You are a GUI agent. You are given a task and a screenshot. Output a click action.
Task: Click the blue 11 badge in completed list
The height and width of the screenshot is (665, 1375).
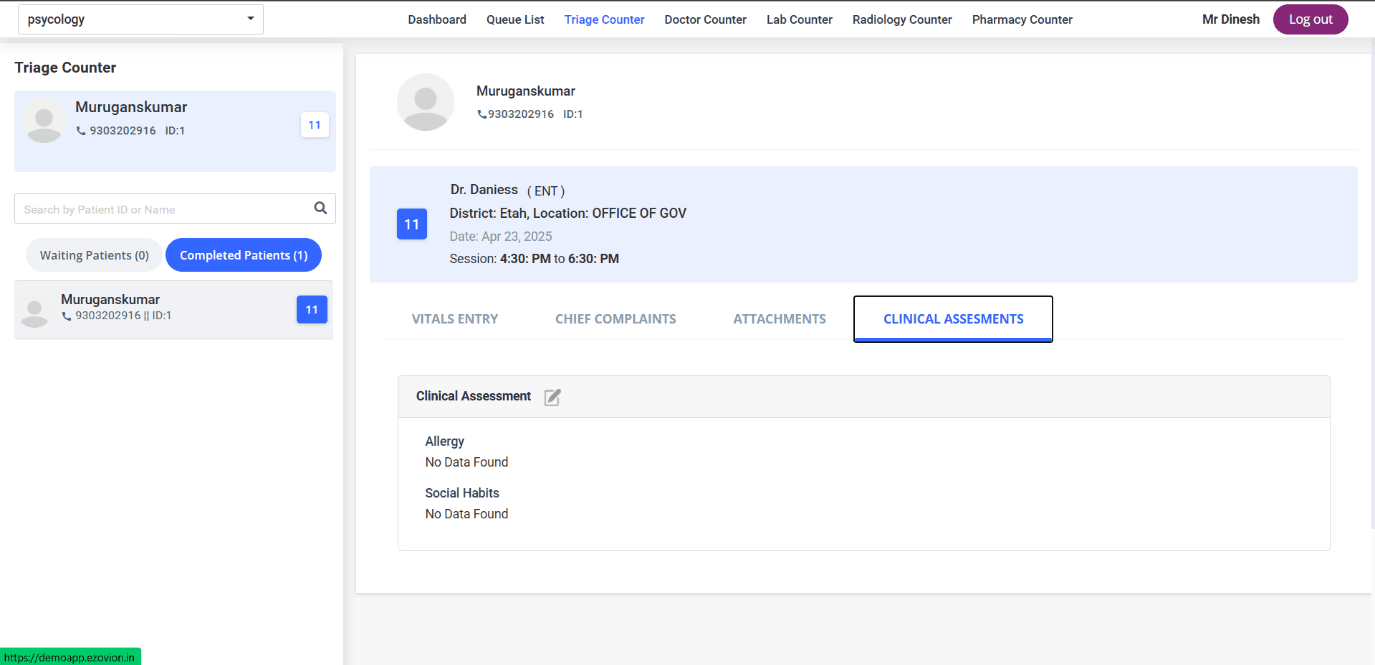(312, 310)
